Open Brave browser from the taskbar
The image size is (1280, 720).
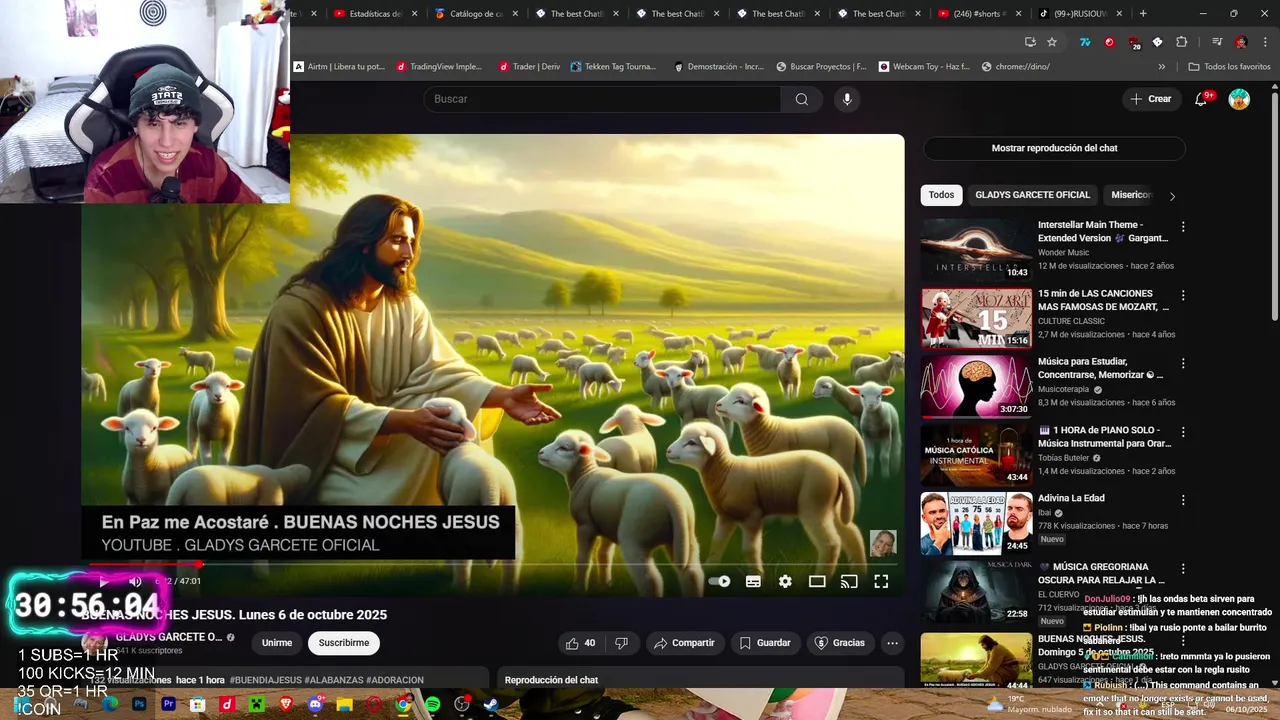[286, 704]
